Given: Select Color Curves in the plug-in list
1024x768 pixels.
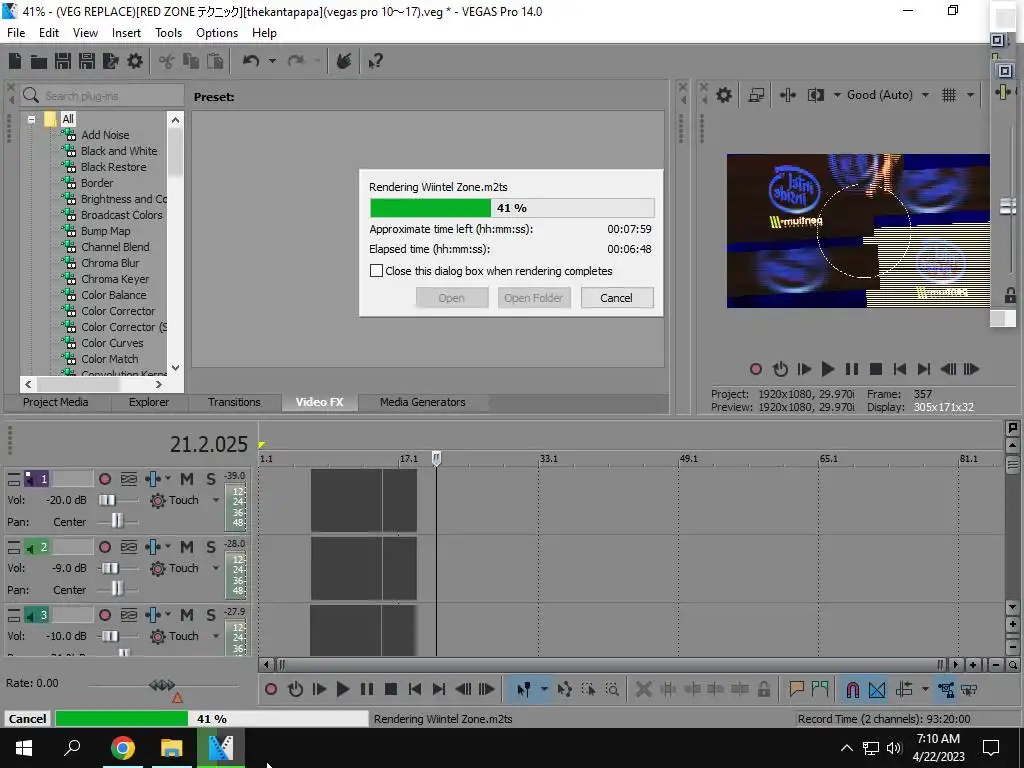Looking at the screenshot, I should [112, 343].
